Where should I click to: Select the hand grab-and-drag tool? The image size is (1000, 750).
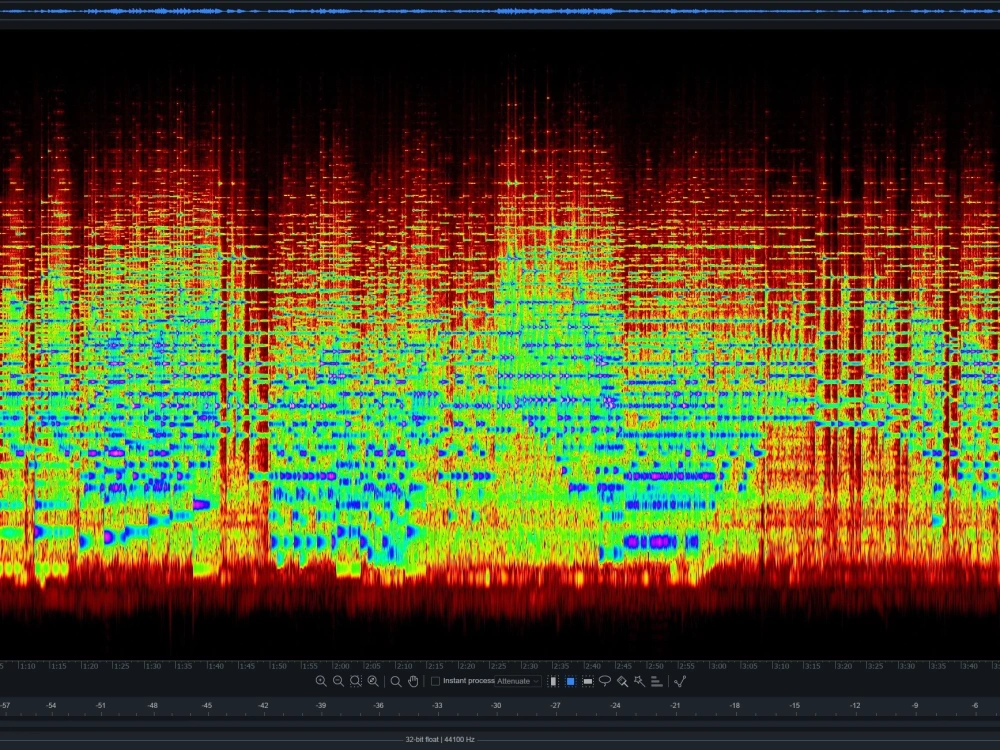[413, 681]
